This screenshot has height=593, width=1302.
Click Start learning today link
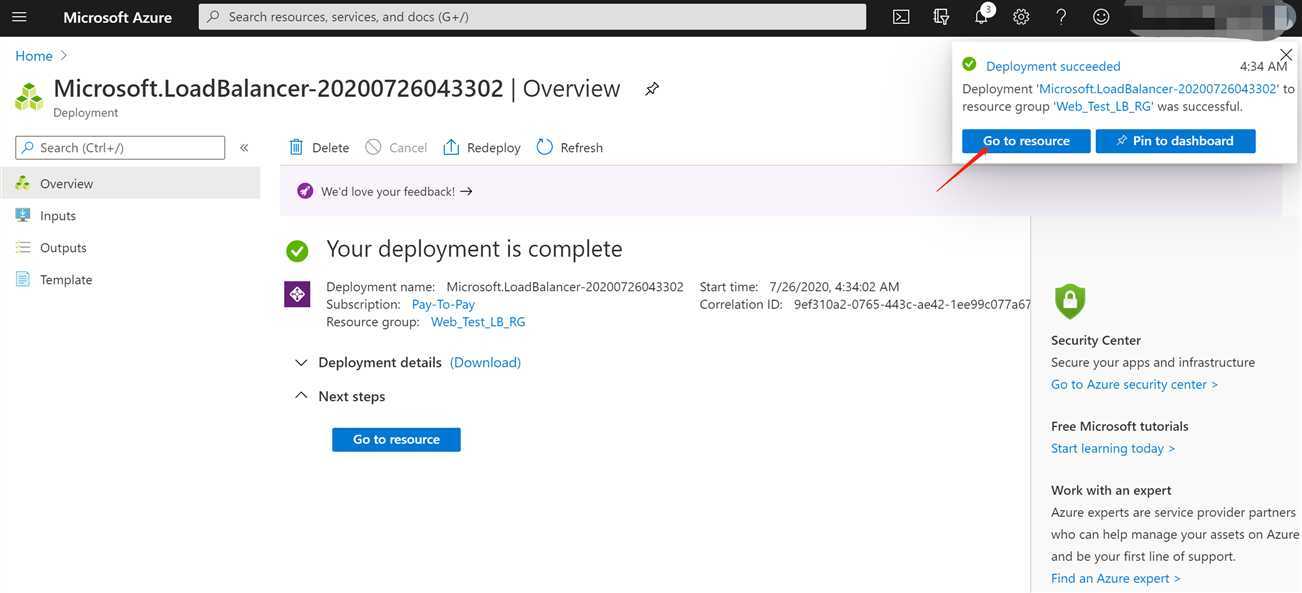[1113, 448]
